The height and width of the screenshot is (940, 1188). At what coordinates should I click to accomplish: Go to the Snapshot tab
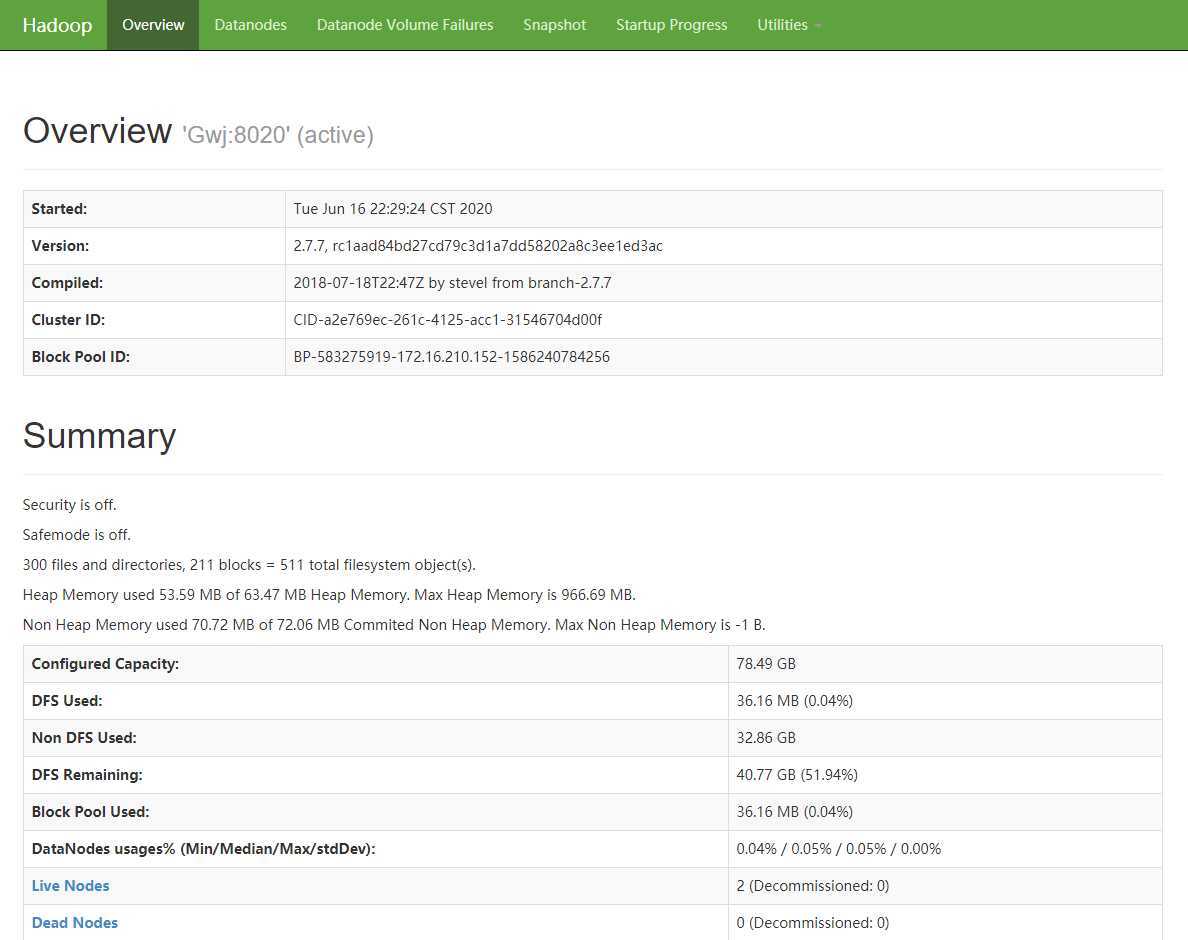tap(554, 25)
